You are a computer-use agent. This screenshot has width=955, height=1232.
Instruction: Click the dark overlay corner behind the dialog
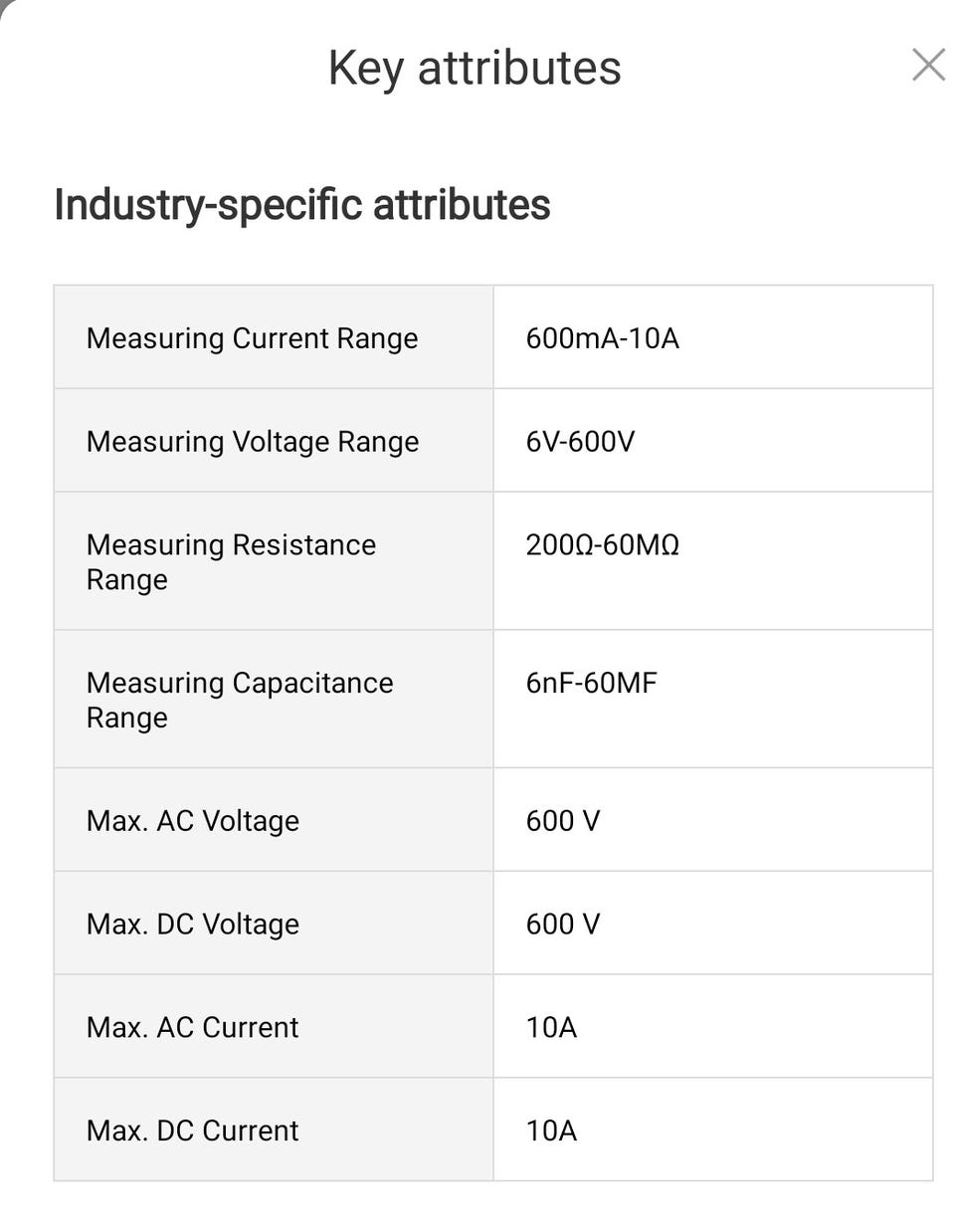tap(3, 3)
